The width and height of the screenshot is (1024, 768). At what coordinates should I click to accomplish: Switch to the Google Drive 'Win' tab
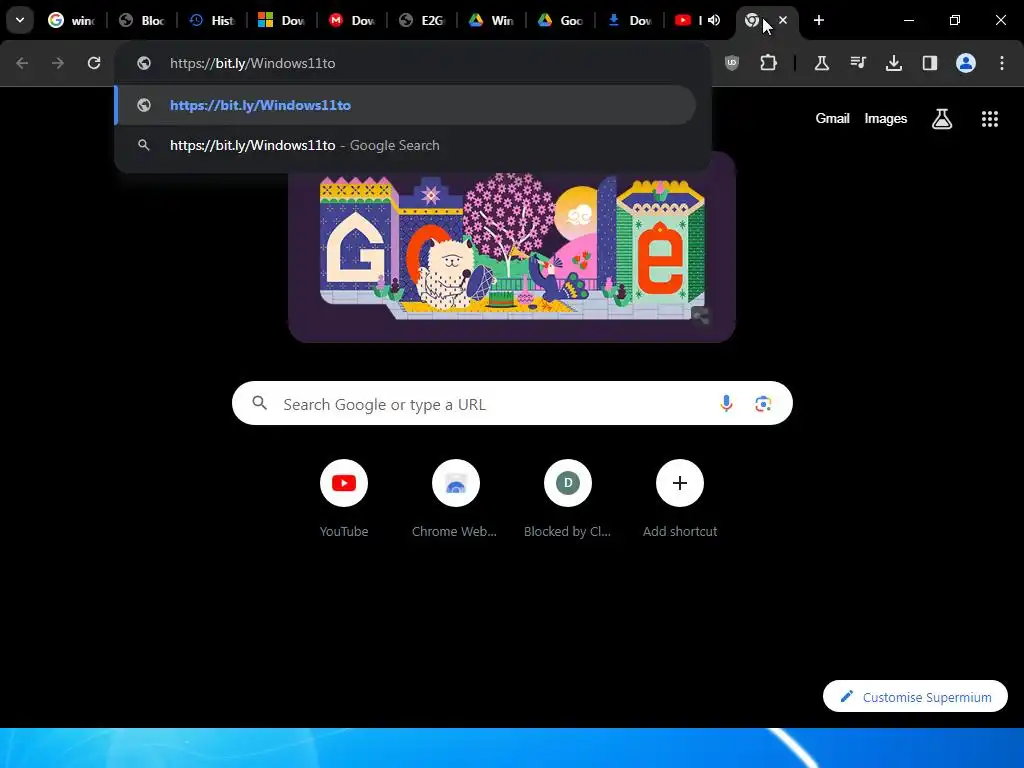pos(490,20)
